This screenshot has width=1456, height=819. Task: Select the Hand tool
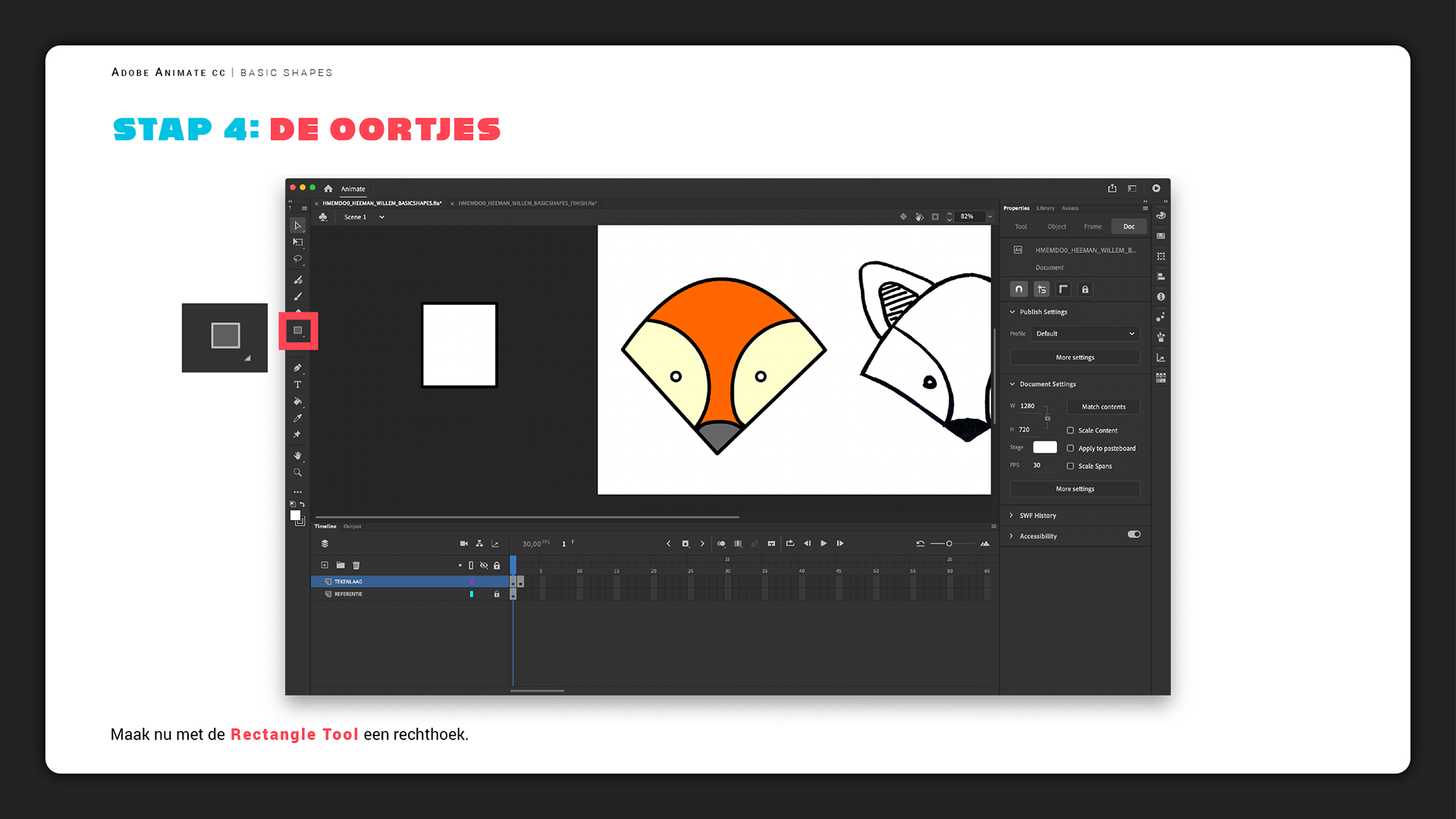297,456
